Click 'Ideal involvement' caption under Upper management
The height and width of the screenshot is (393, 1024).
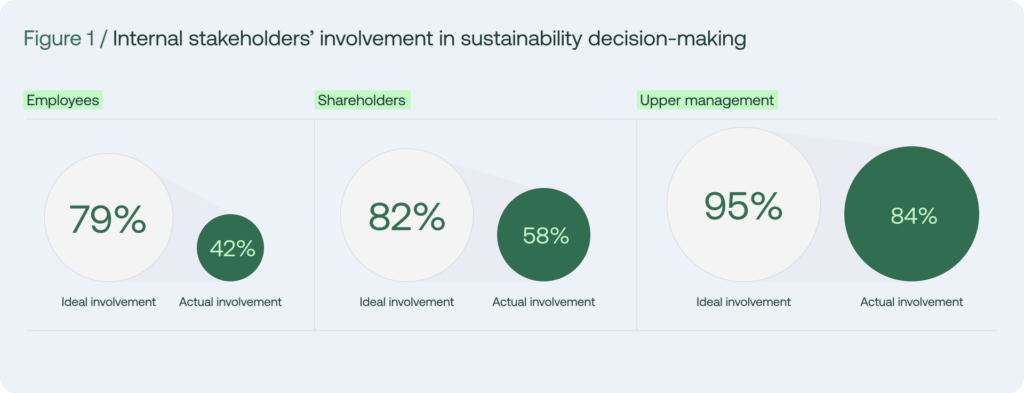(744, 302)
